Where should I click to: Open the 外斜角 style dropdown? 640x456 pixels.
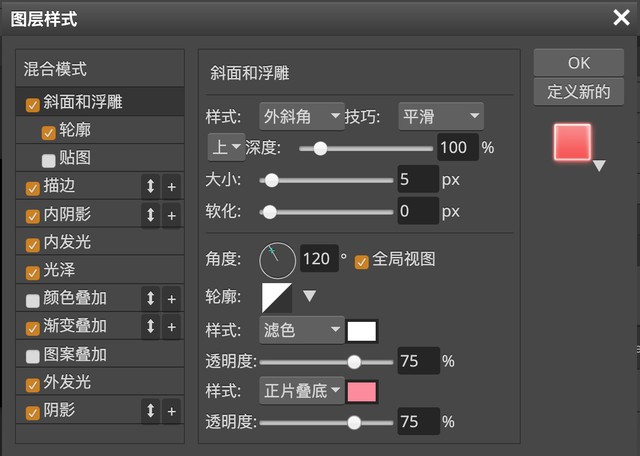pos(301,117)
